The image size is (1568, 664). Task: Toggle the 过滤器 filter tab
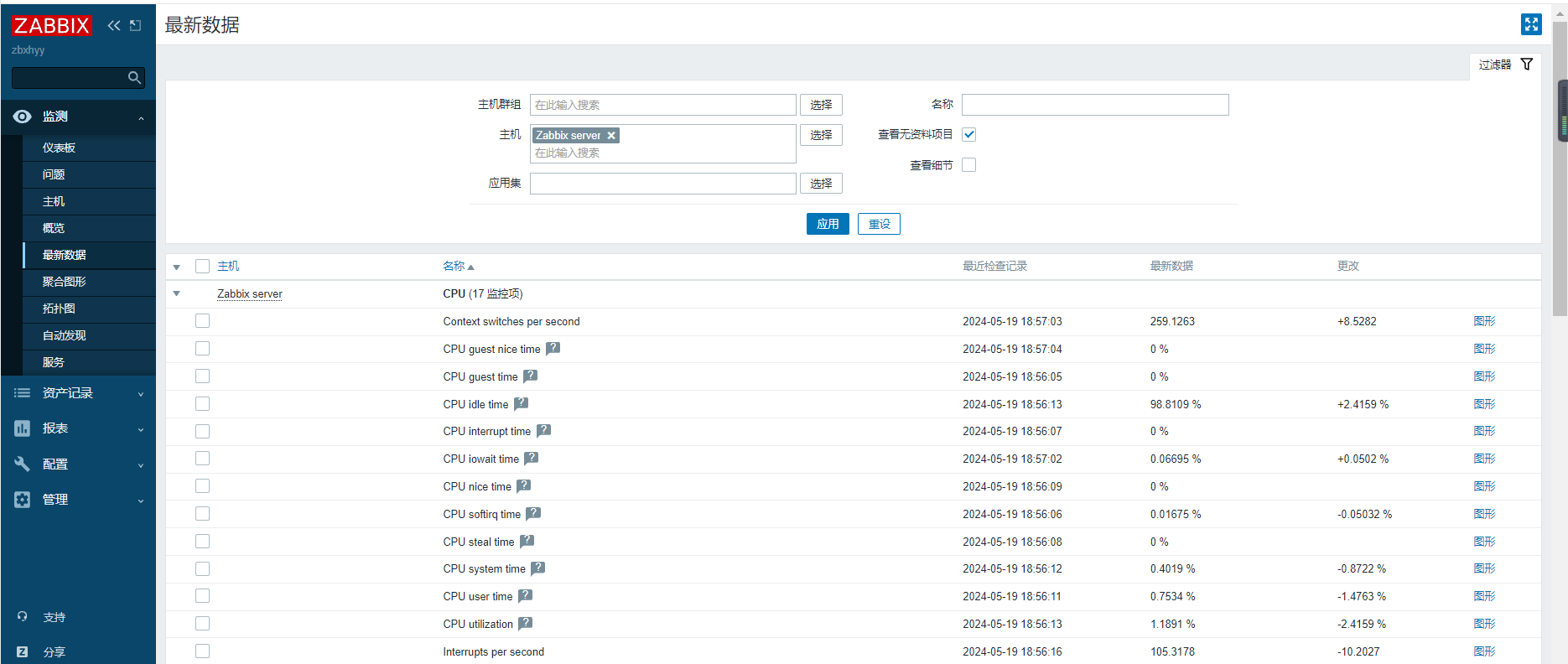(x=1505, y=65)
